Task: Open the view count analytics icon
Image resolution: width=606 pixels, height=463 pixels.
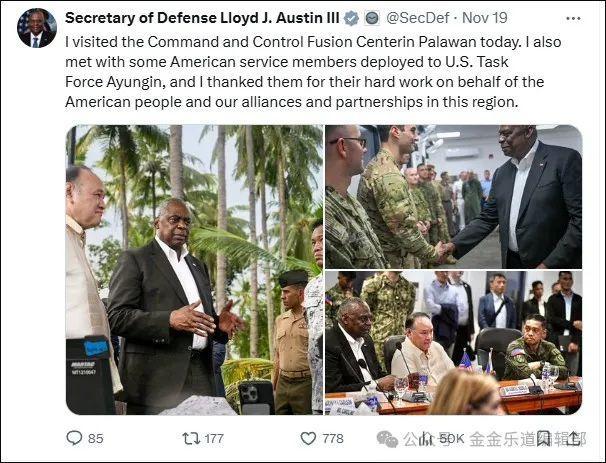Action: (x=426, y=439)
